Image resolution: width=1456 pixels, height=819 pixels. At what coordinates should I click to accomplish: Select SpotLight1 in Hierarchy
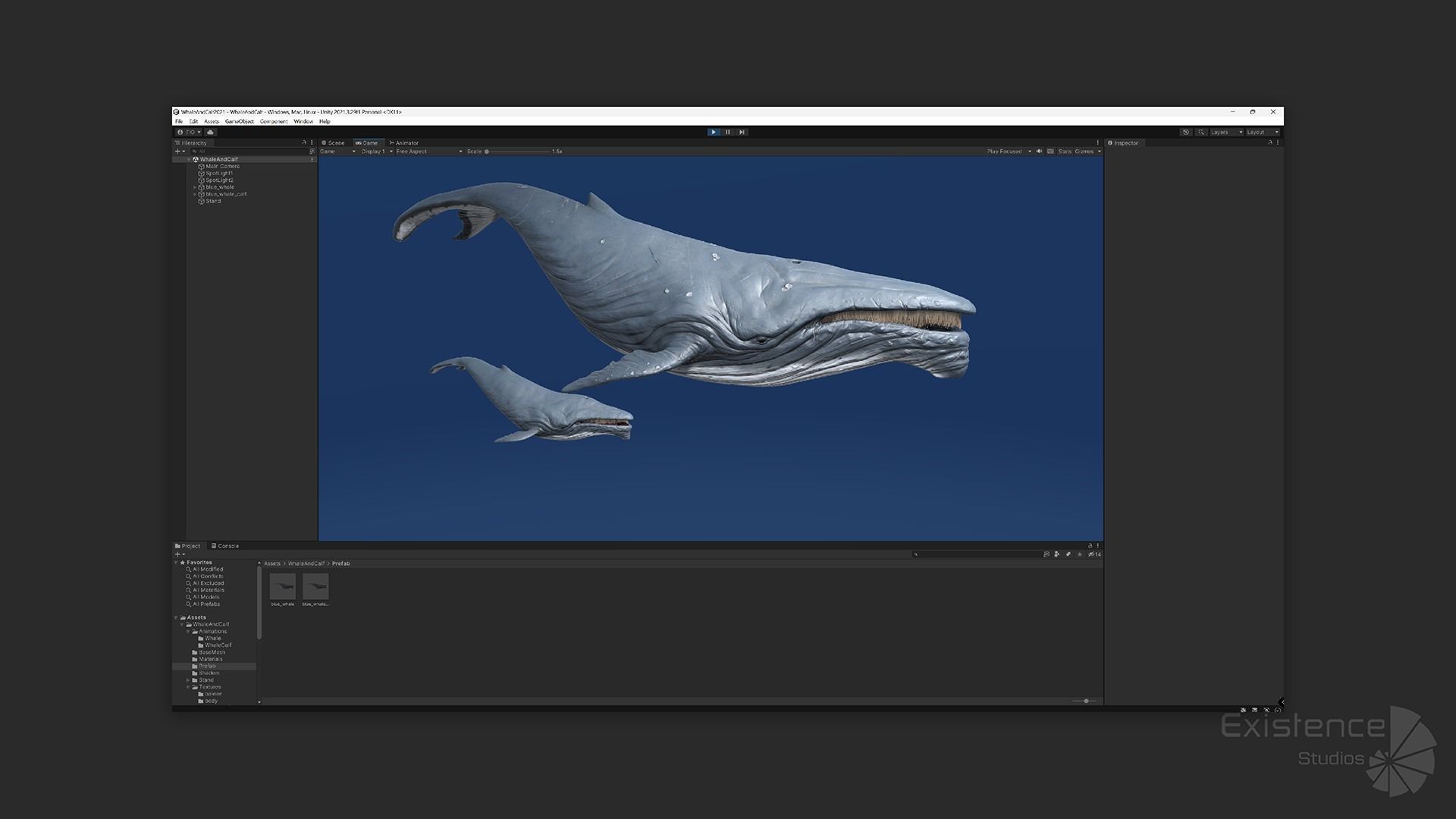pos(219,173)
